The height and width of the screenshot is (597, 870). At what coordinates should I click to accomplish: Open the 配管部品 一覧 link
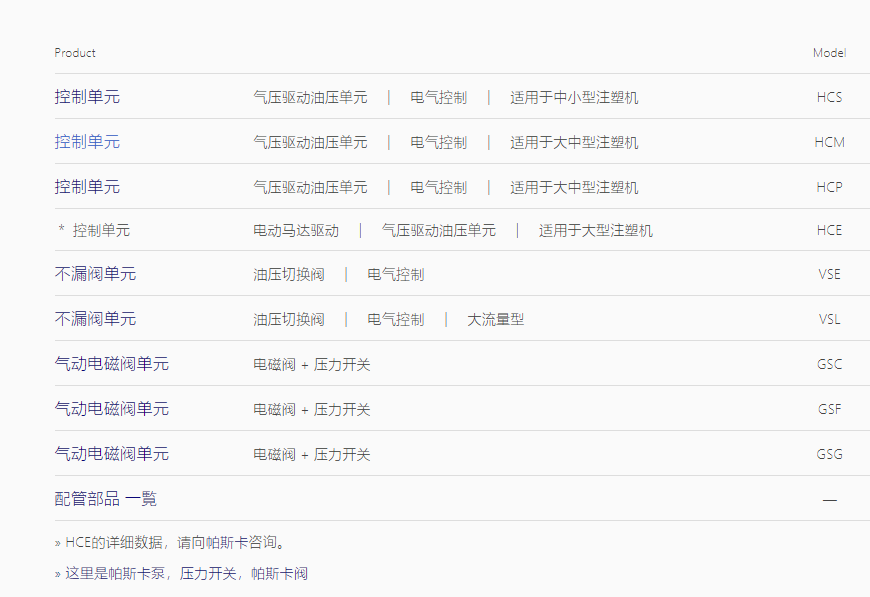point(105,499)
